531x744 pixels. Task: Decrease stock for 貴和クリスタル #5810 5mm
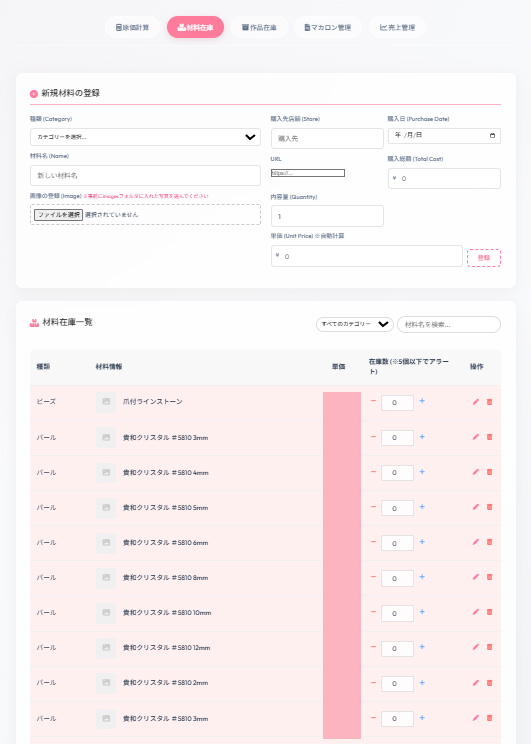373,507
